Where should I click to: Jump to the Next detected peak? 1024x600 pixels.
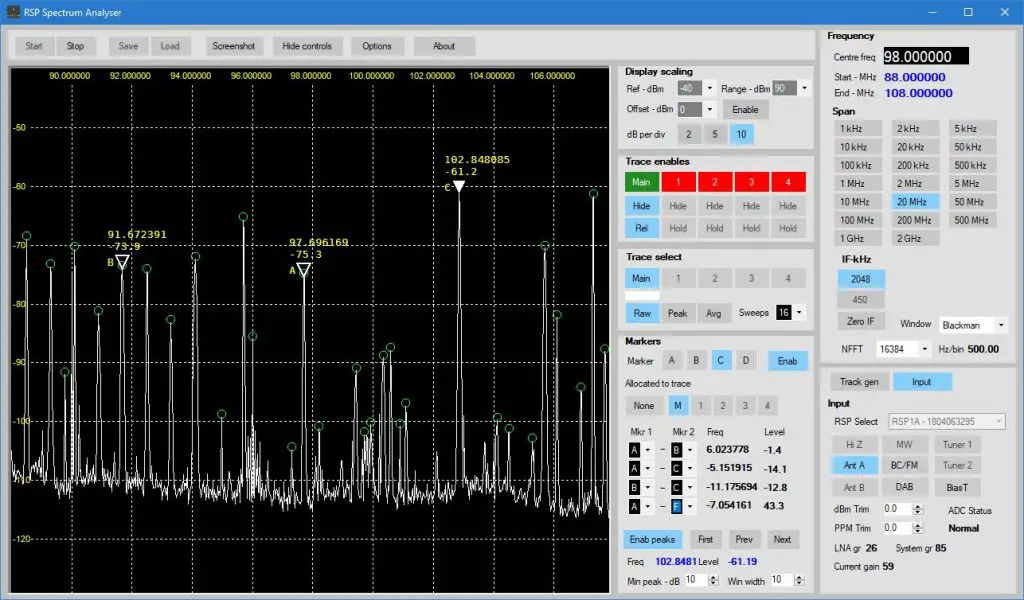(783, 539)
